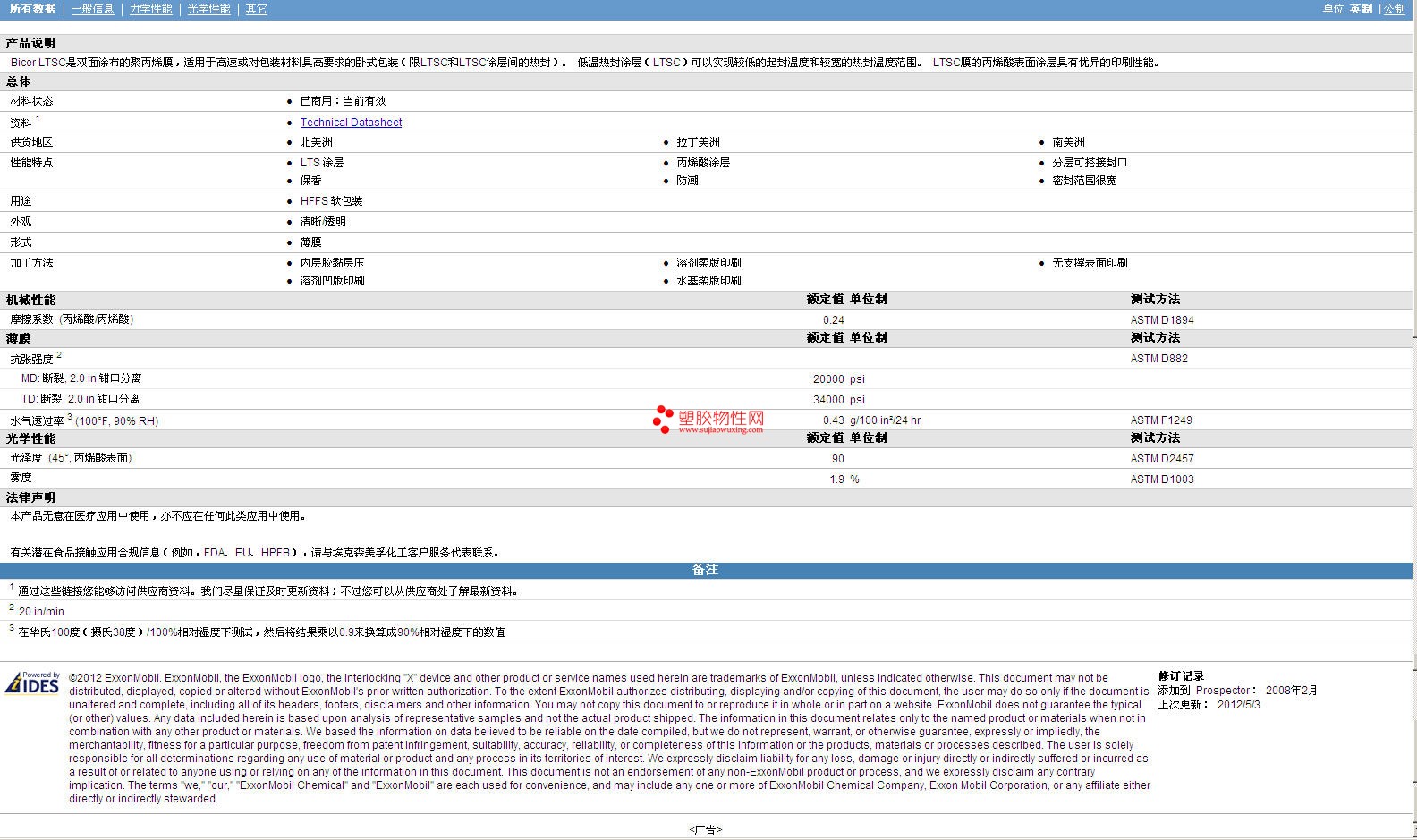Switch units to 英制
1417x840 pixels.
[x=1361, y=9]
